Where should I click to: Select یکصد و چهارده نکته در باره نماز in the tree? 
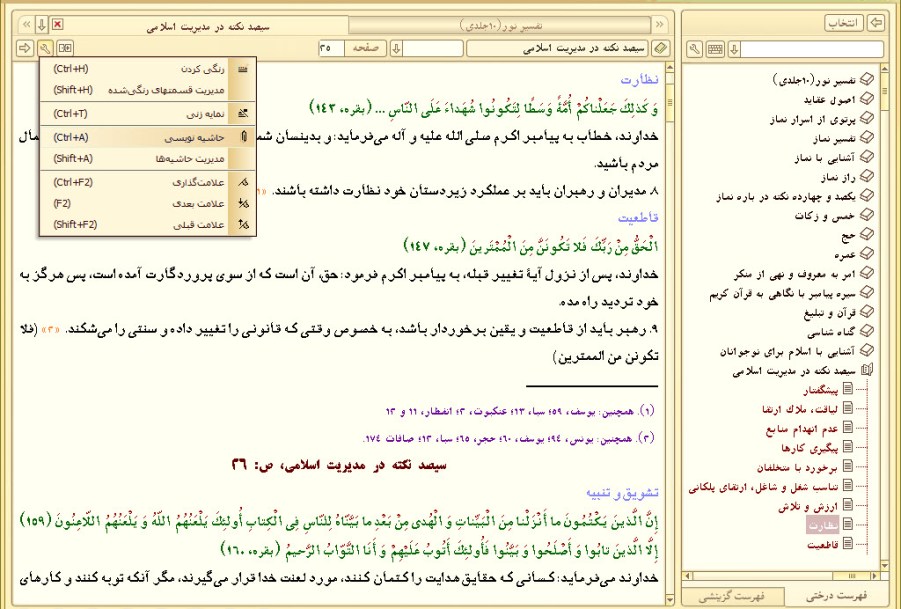coord(786,196)
